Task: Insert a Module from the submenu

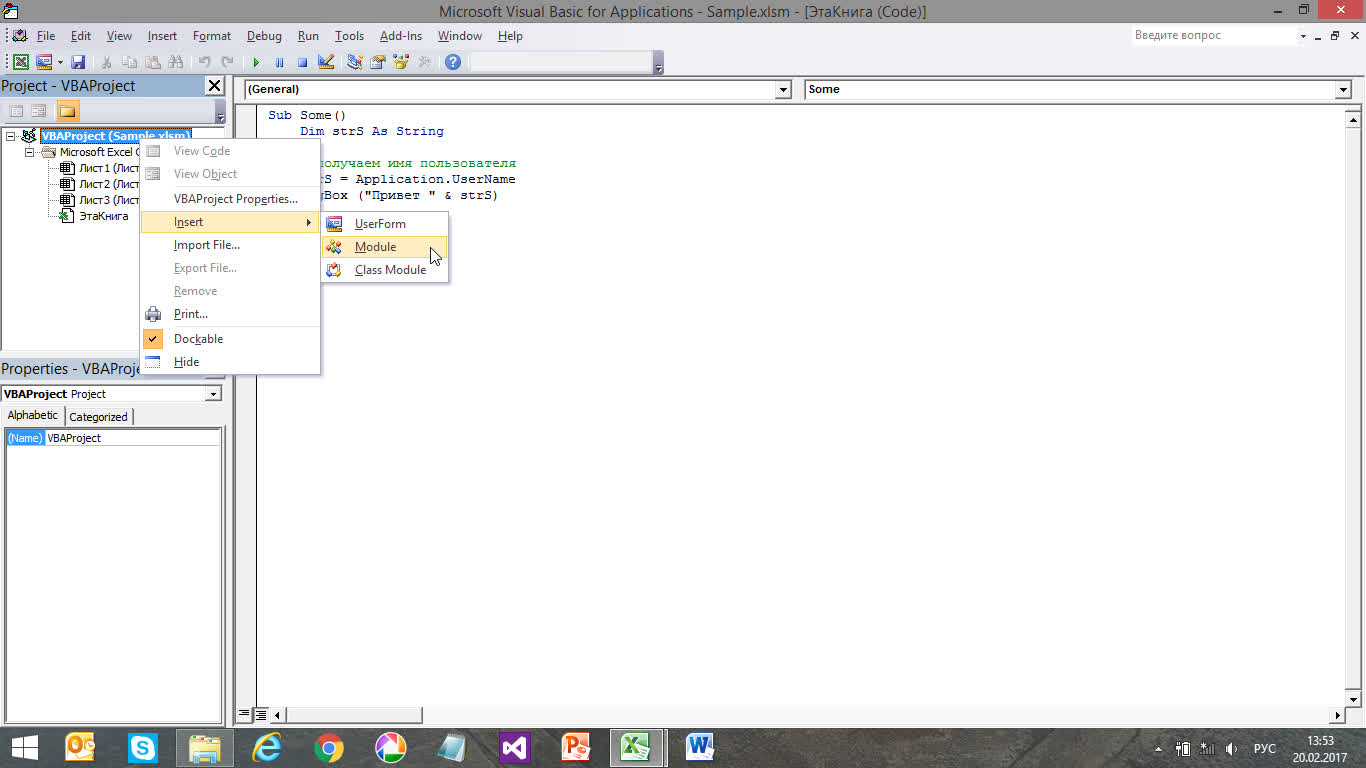Action: pos(385,247)
